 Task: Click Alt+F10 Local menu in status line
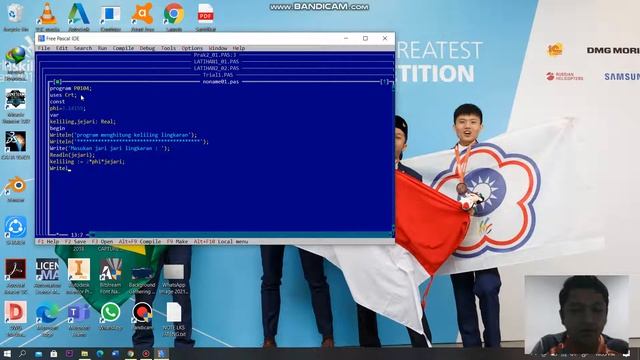[220, 242]
